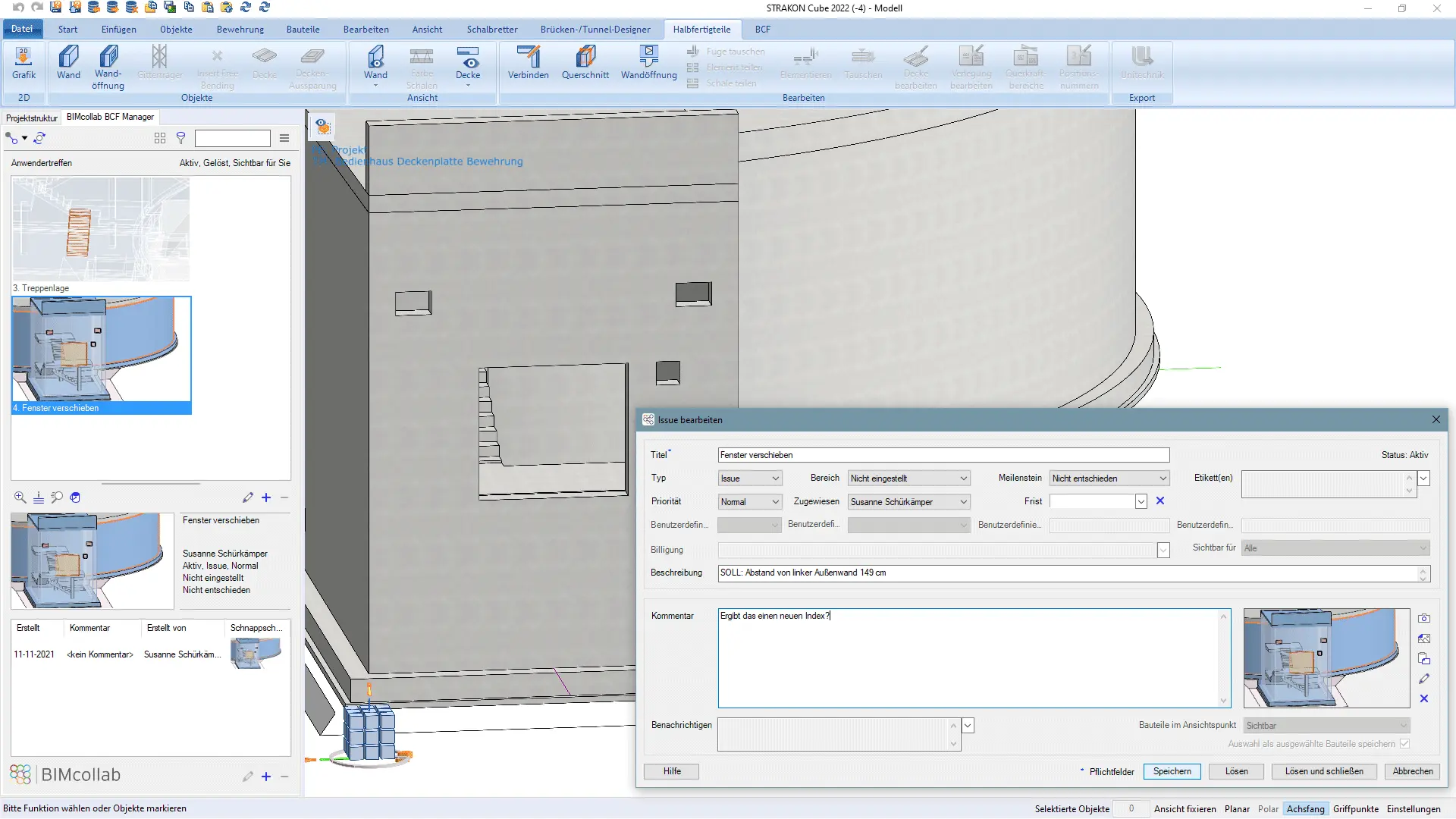
Task: Delete the snapshot using the blue X icon
Action: pyautogui.click(x=1424, y=698)
